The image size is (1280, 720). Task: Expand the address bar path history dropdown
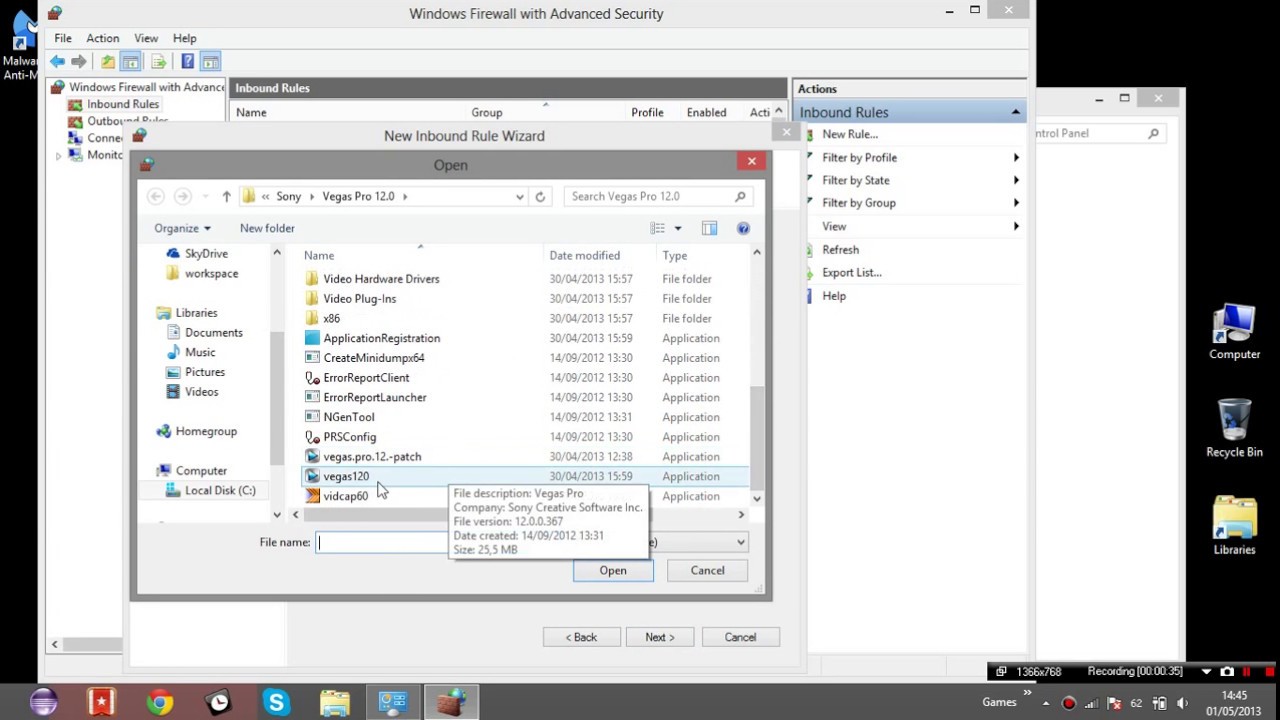pos(520,197)
